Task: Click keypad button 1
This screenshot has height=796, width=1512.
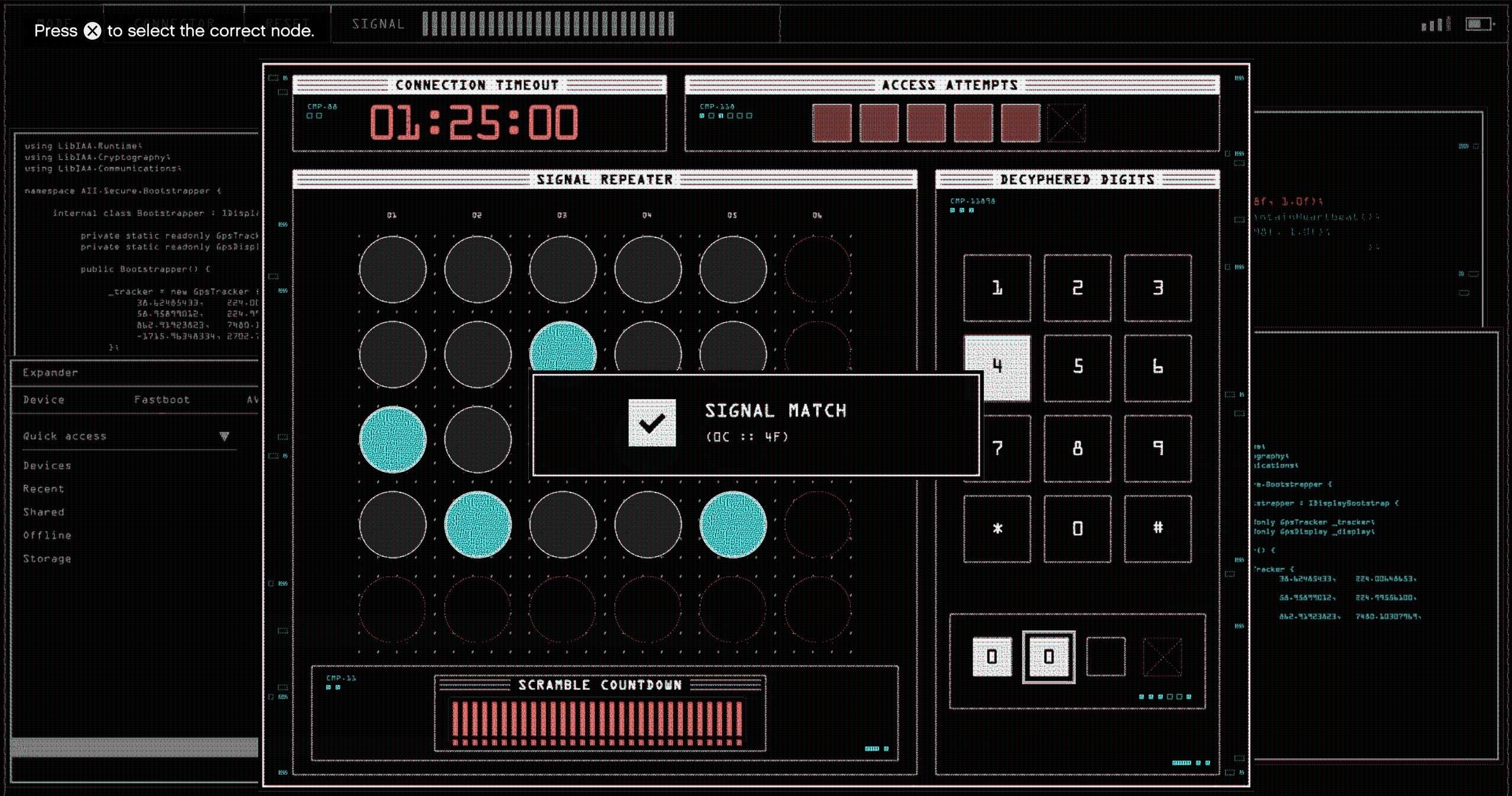Action: tap(997, 288)
